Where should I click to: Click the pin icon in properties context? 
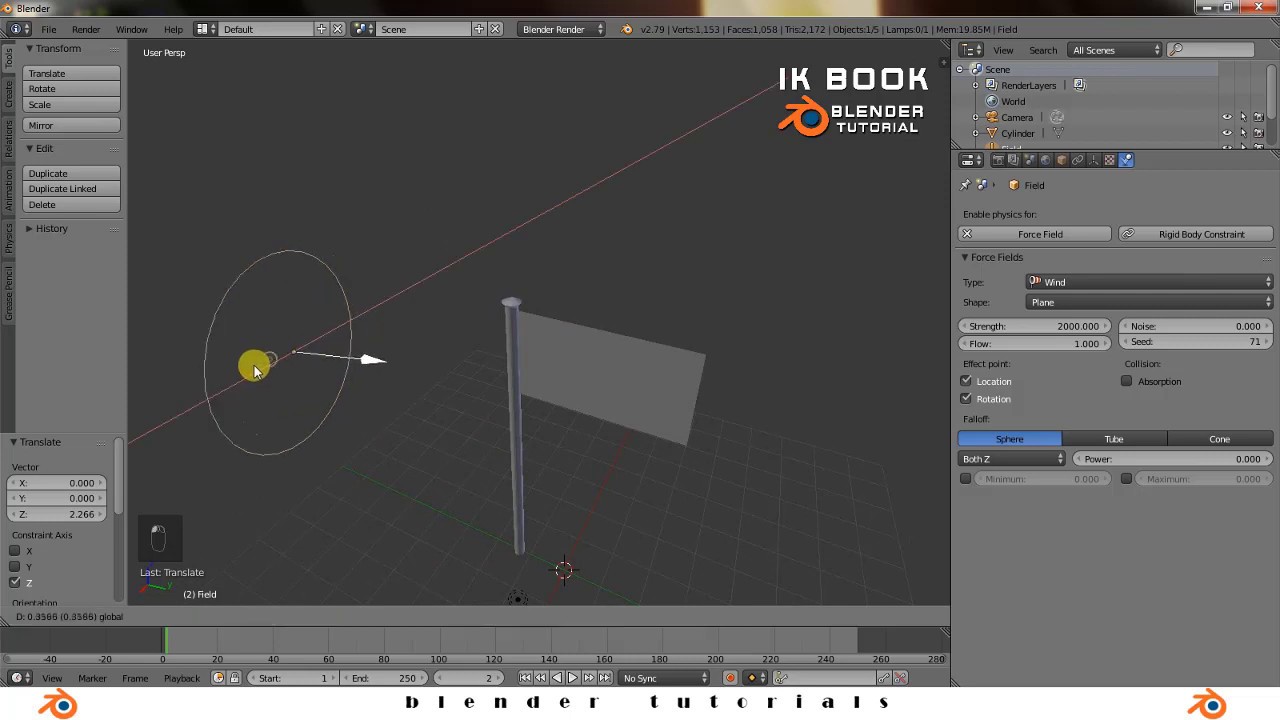[x=965, y=185]
